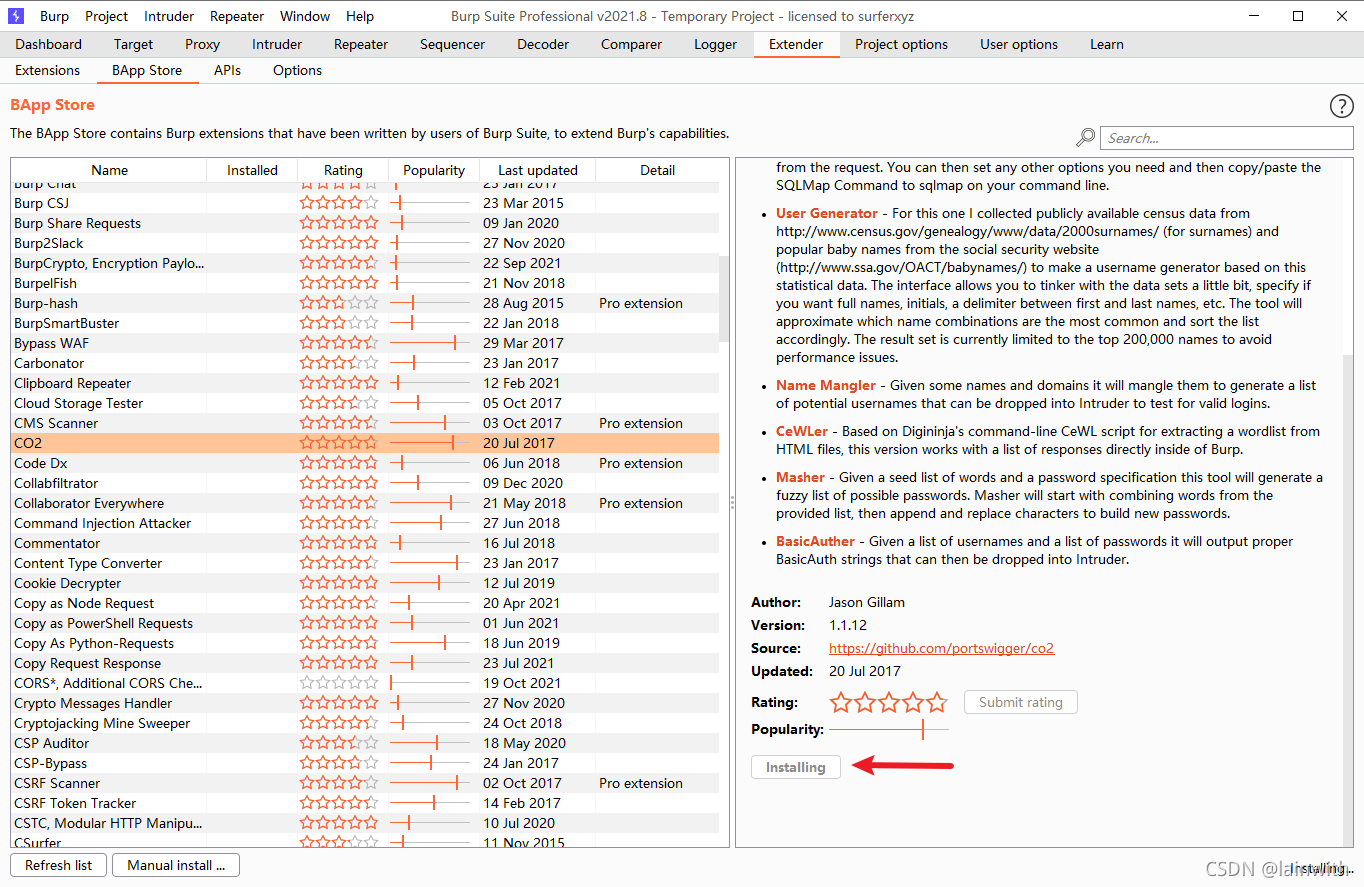Click the third star in the detail Rating
The height and width of the screenshot is (887, 1364).
pyautogui.click(x=888, y=702)
